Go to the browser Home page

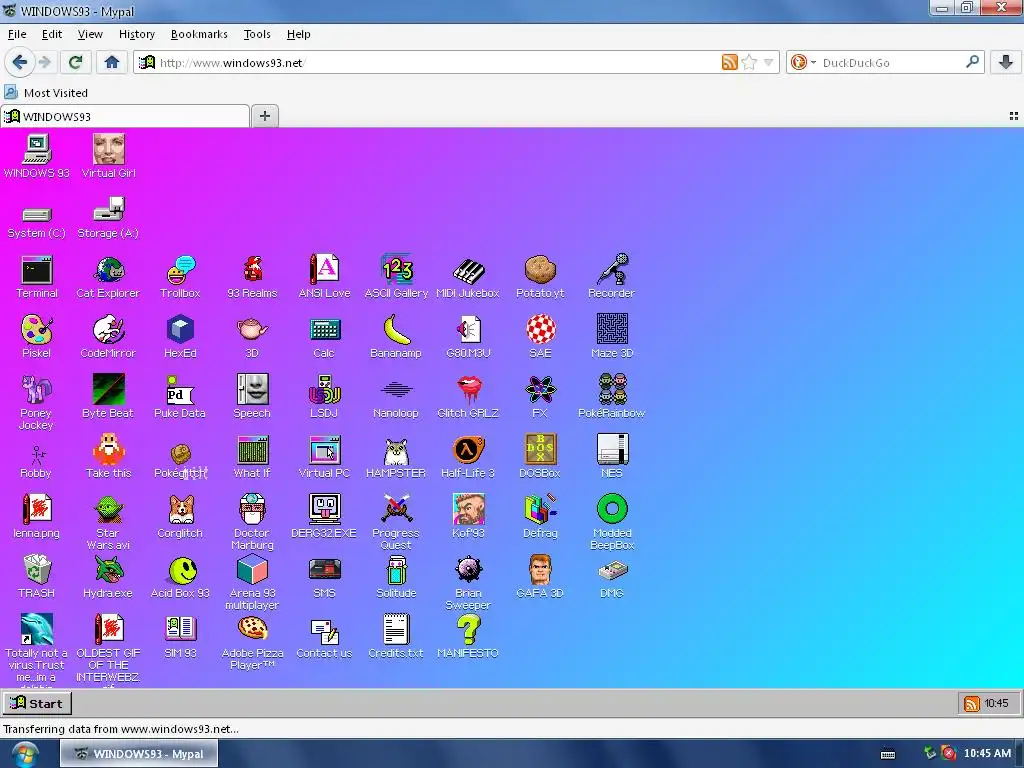point(112,62)
